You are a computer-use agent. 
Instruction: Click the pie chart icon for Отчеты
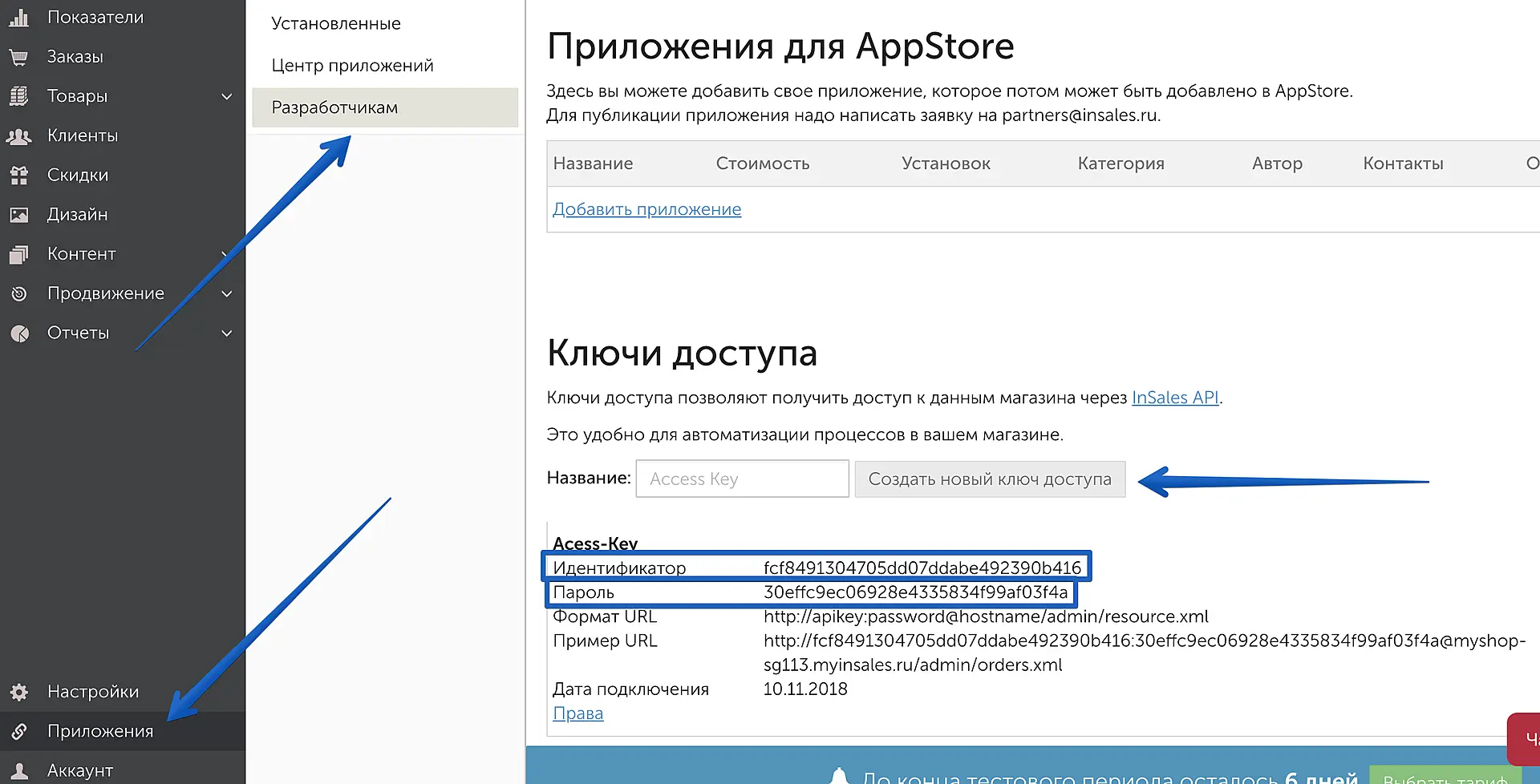click(x=18, y=333)
